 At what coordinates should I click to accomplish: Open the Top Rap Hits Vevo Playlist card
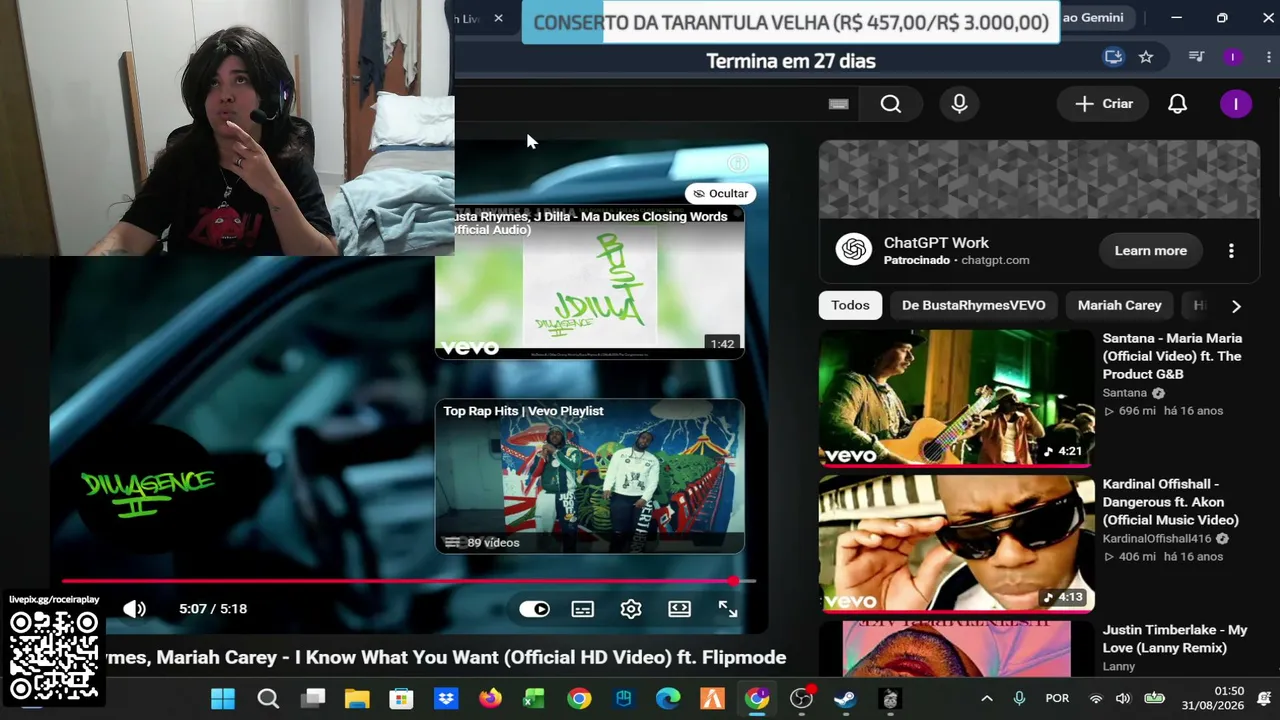click(x=590, y=477)
